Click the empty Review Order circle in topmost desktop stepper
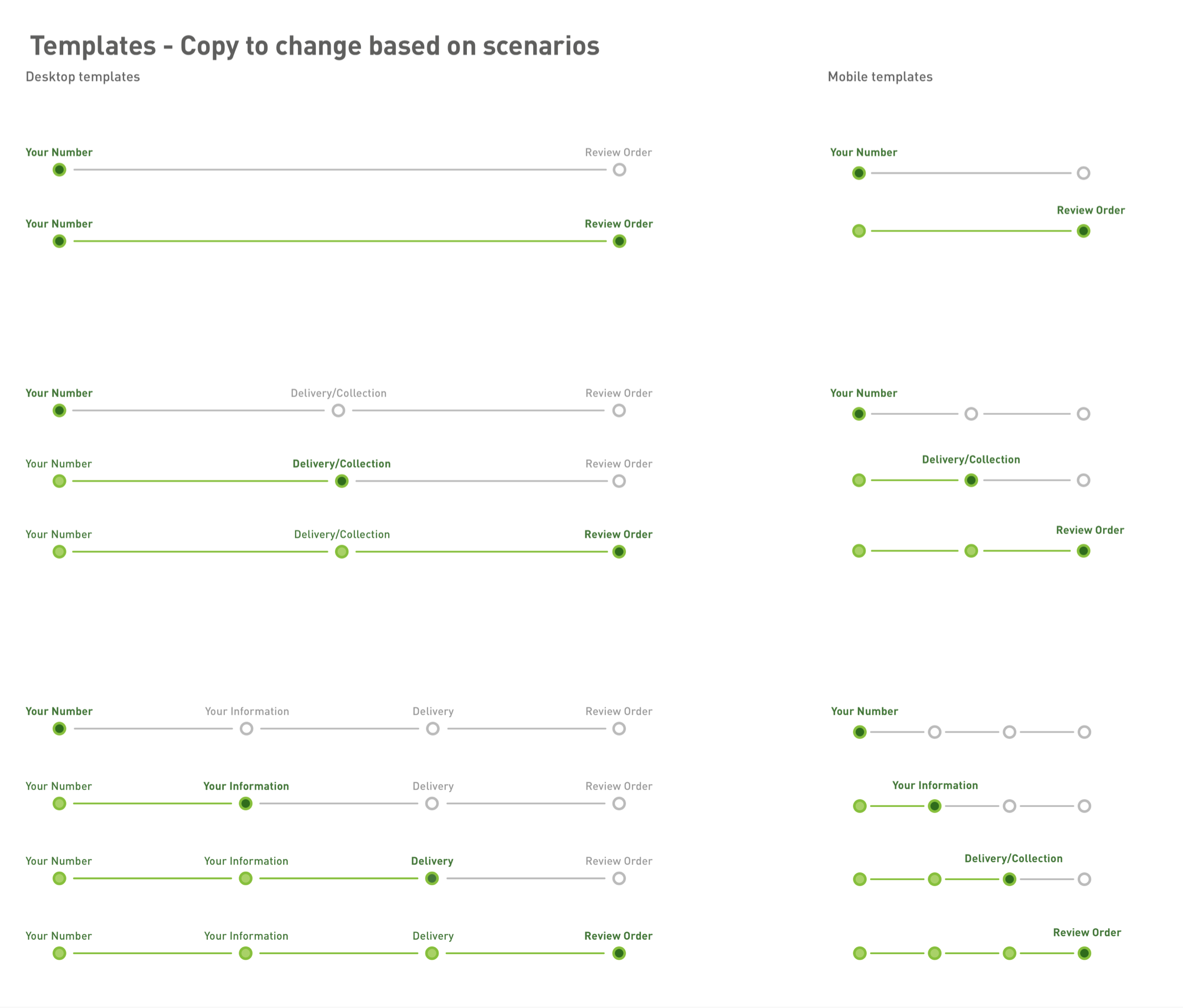 [620, 169]
